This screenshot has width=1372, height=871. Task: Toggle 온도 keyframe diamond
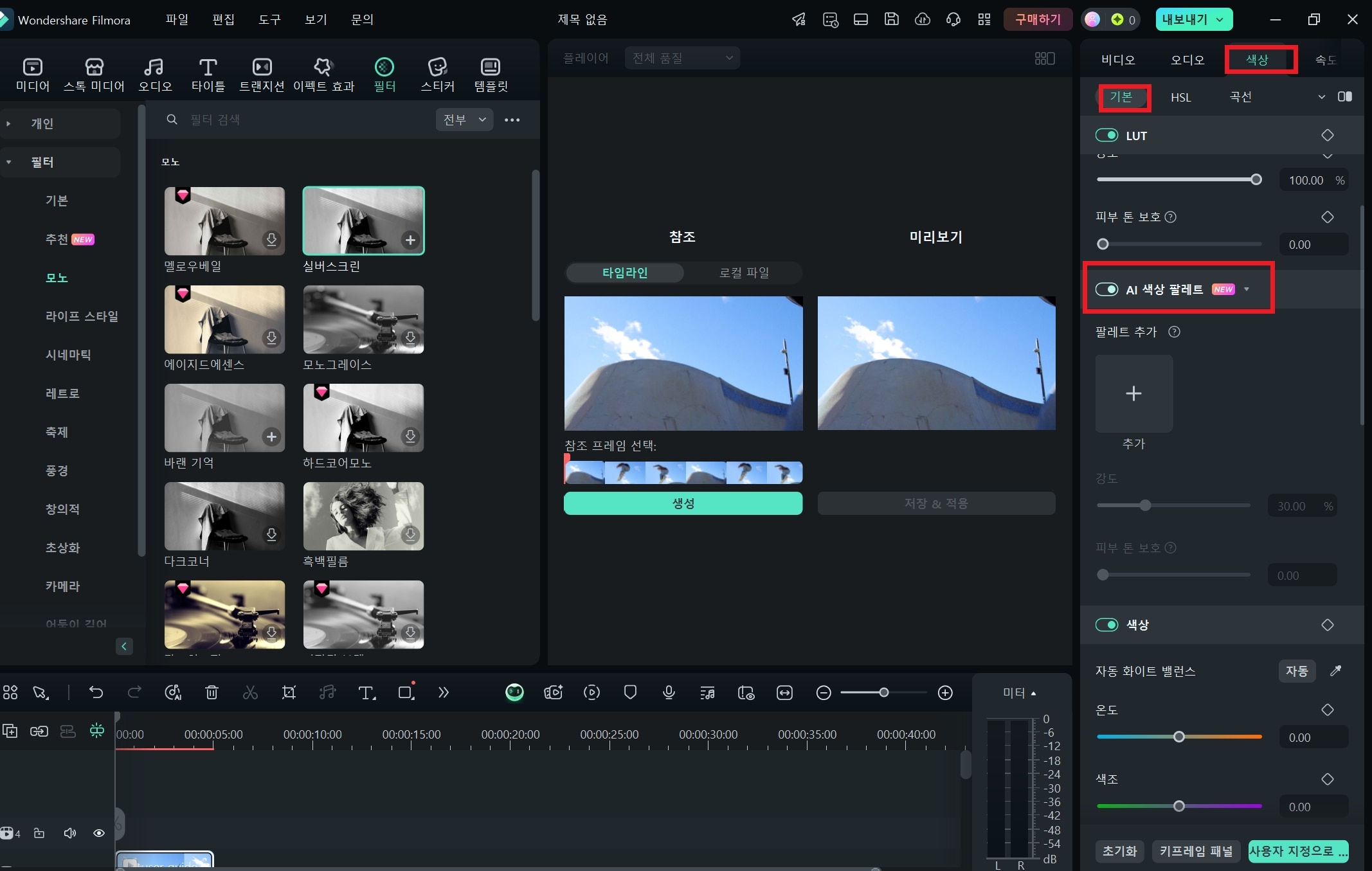click(x=1328, y=710)
